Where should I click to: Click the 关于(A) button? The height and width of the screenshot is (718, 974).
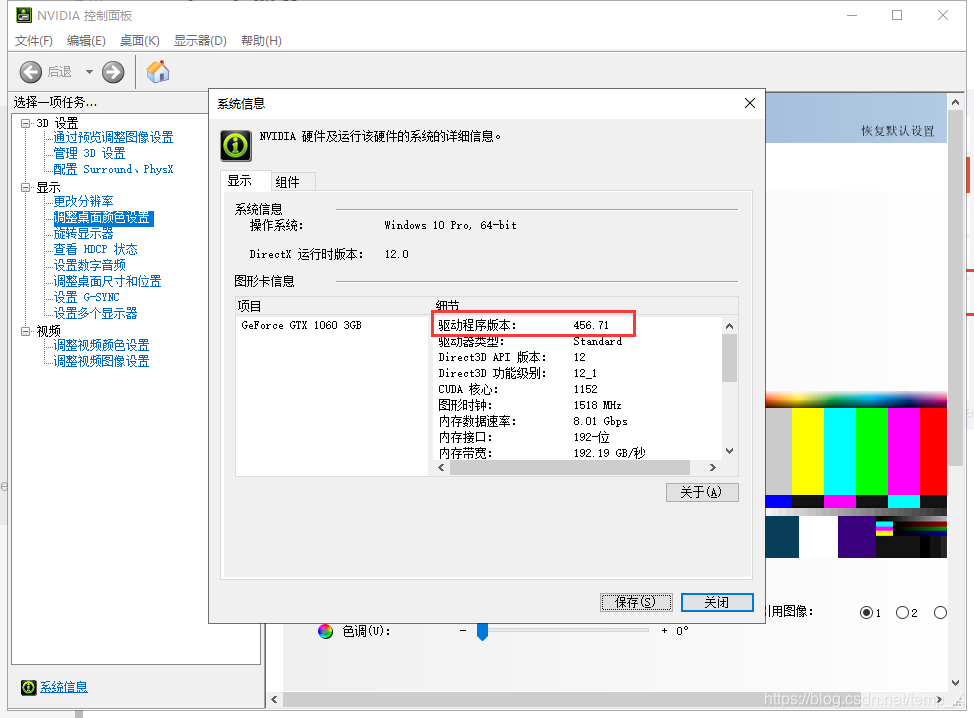(x=702, y=492)
